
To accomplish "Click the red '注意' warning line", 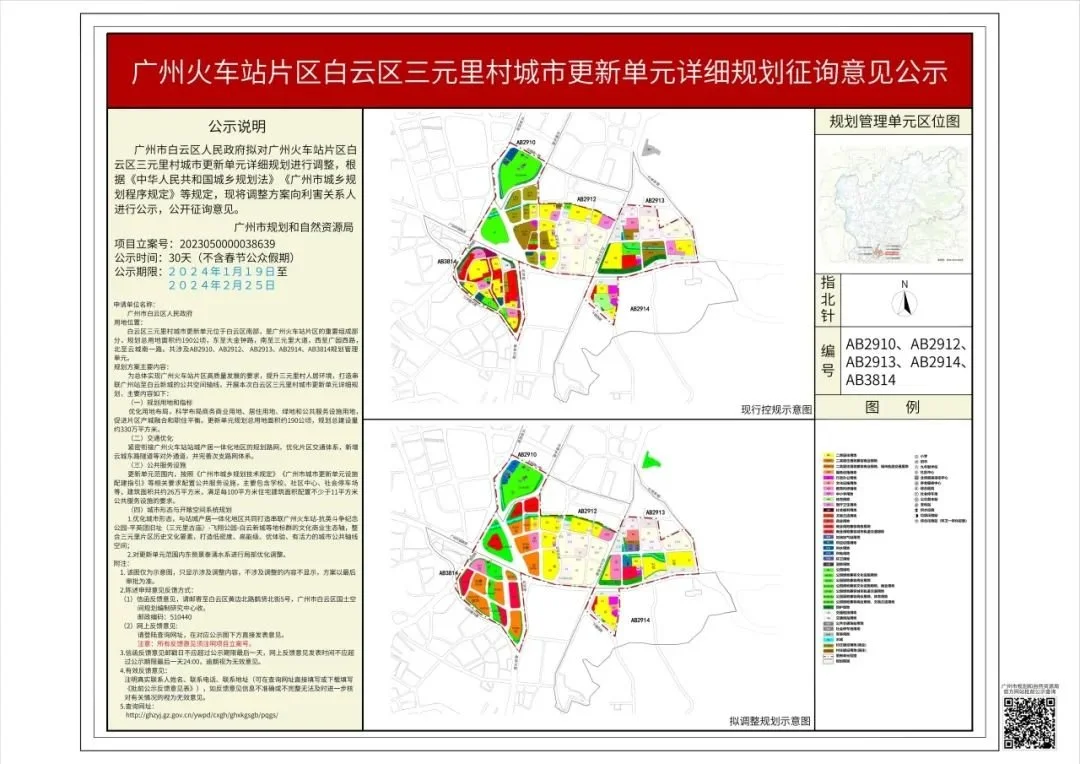I will [195, 643].
